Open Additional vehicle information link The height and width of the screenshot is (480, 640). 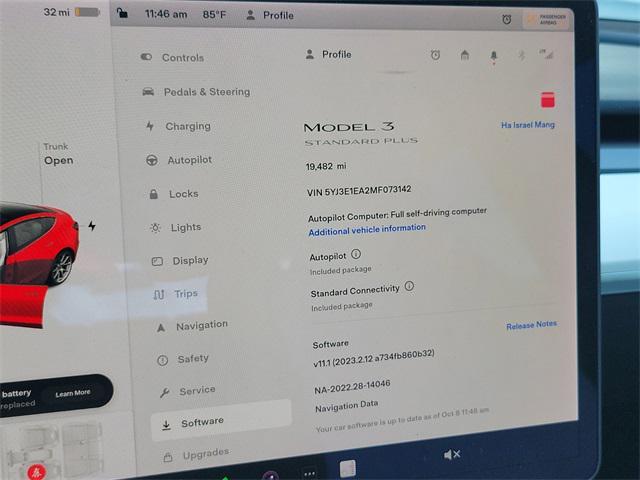367,229
